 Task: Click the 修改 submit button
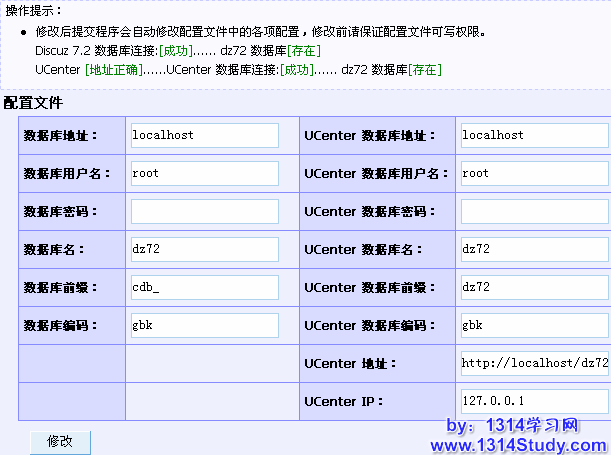60,441
